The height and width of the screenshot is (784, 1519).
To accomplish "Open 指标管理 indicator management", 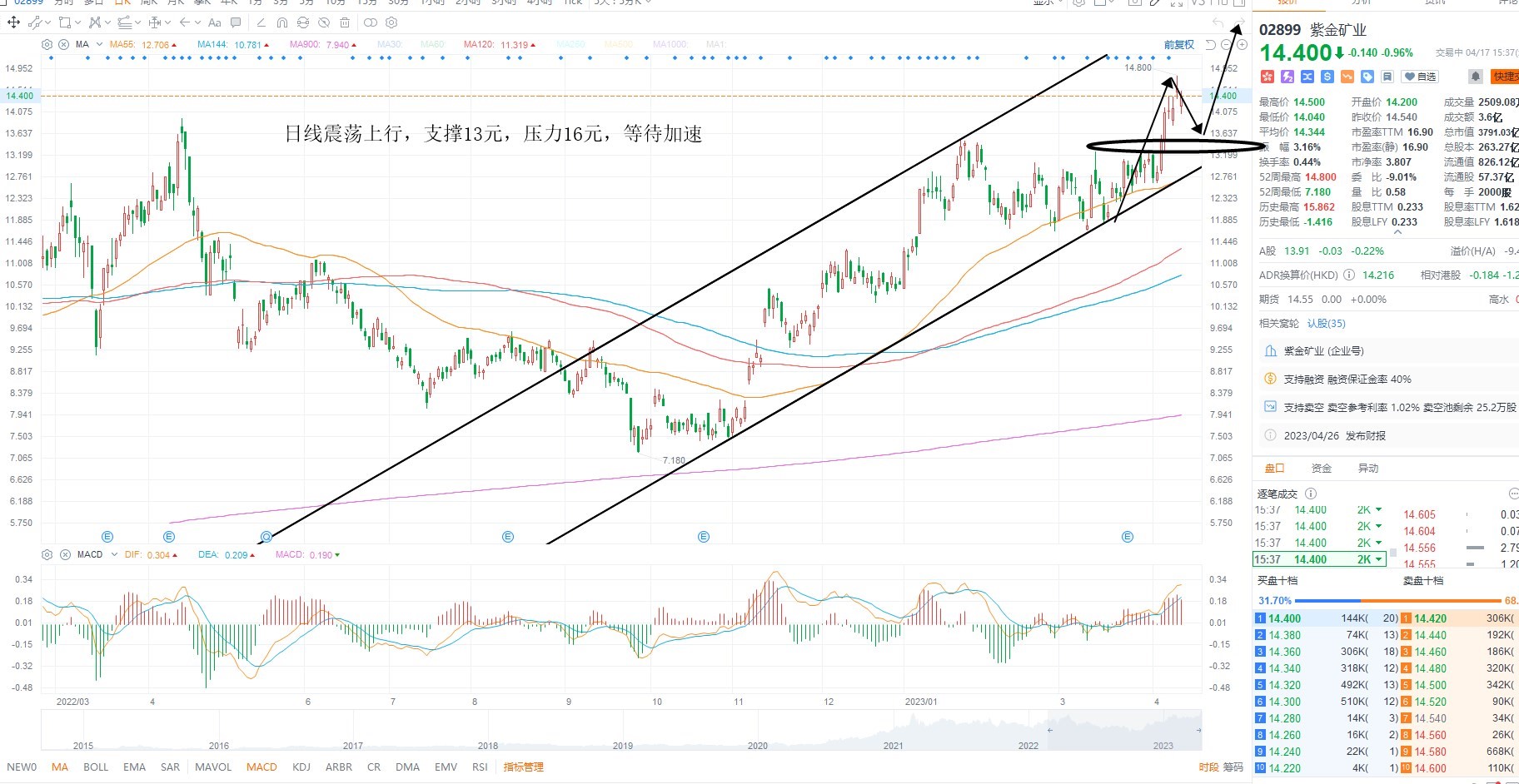I will (523, 767).
